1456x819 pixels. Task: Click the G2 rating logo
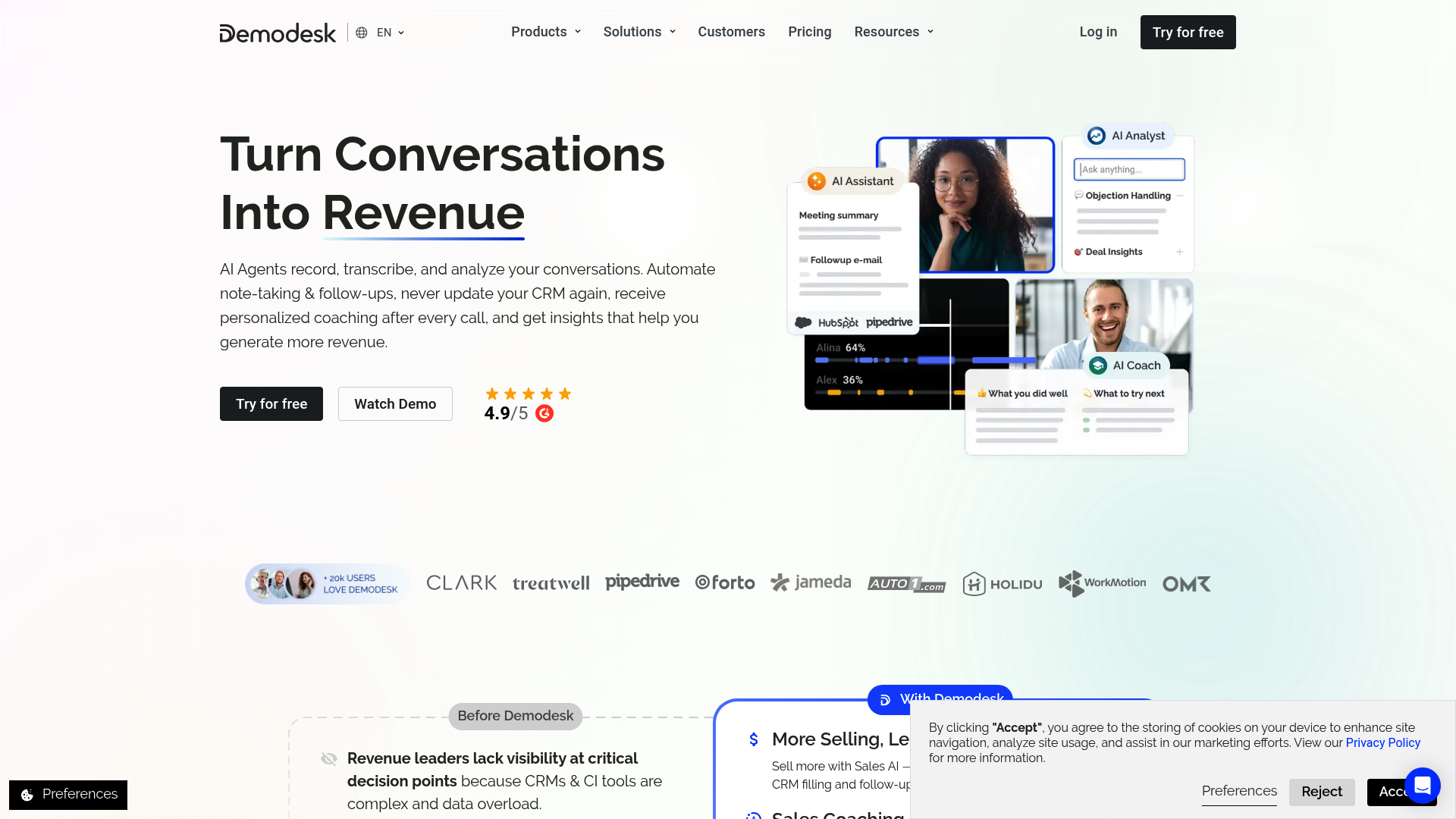pos(544,413)
